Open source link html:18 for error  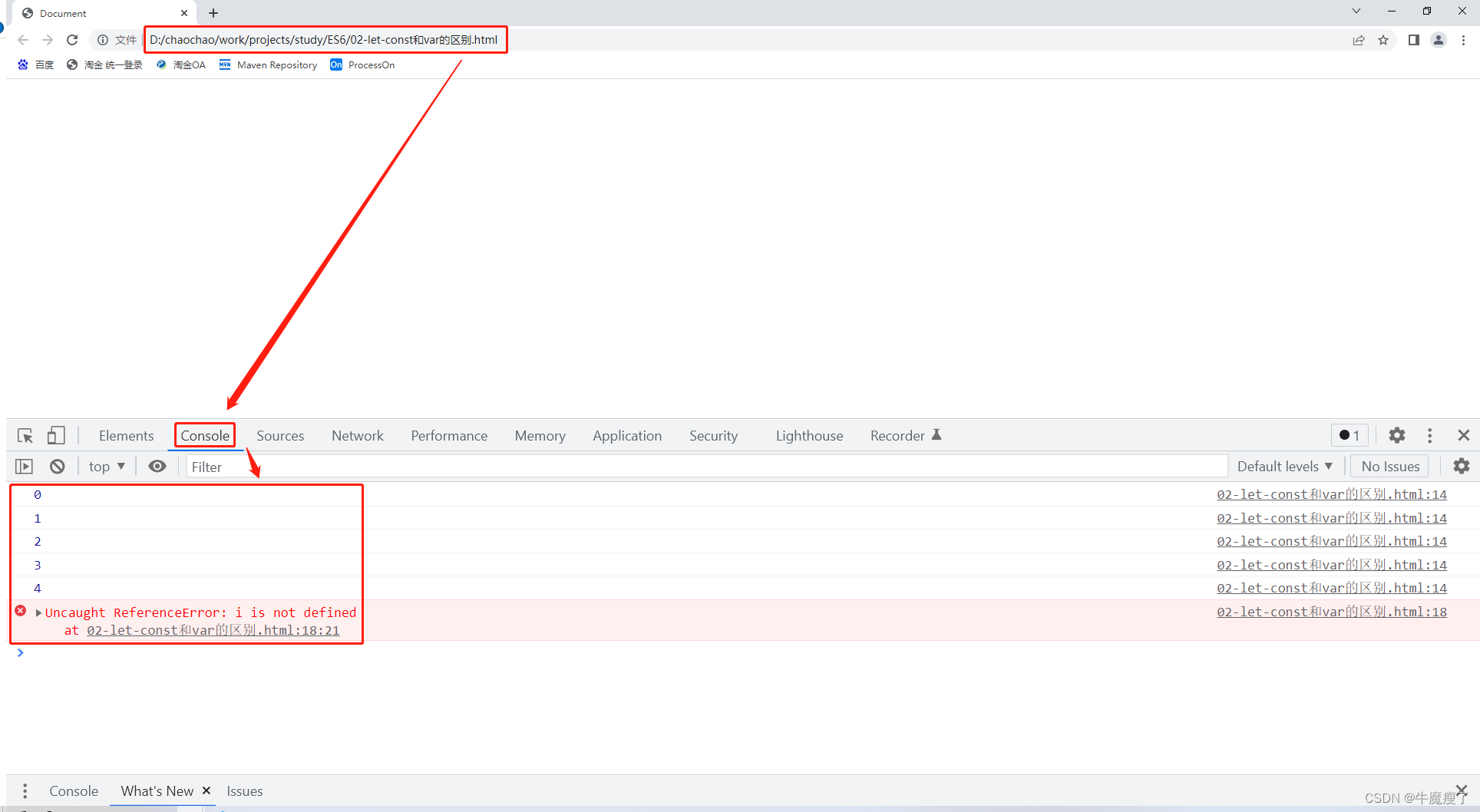click(x=1331, y=612)
